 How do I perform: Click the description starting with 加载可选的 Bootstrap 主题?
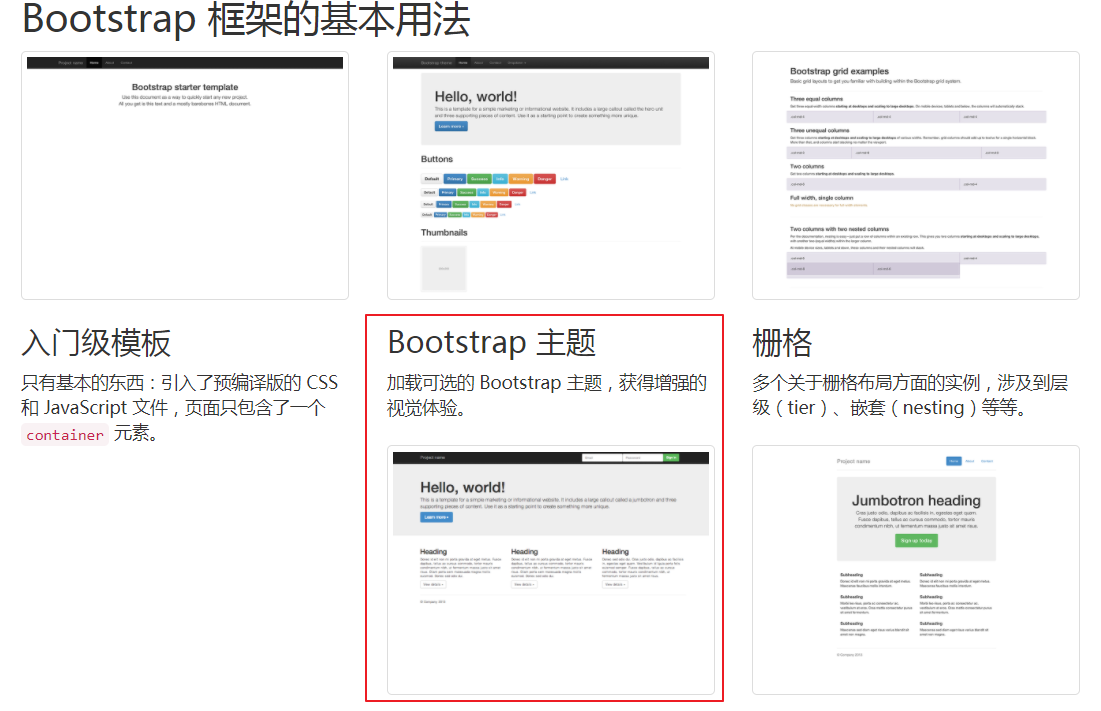547,395
